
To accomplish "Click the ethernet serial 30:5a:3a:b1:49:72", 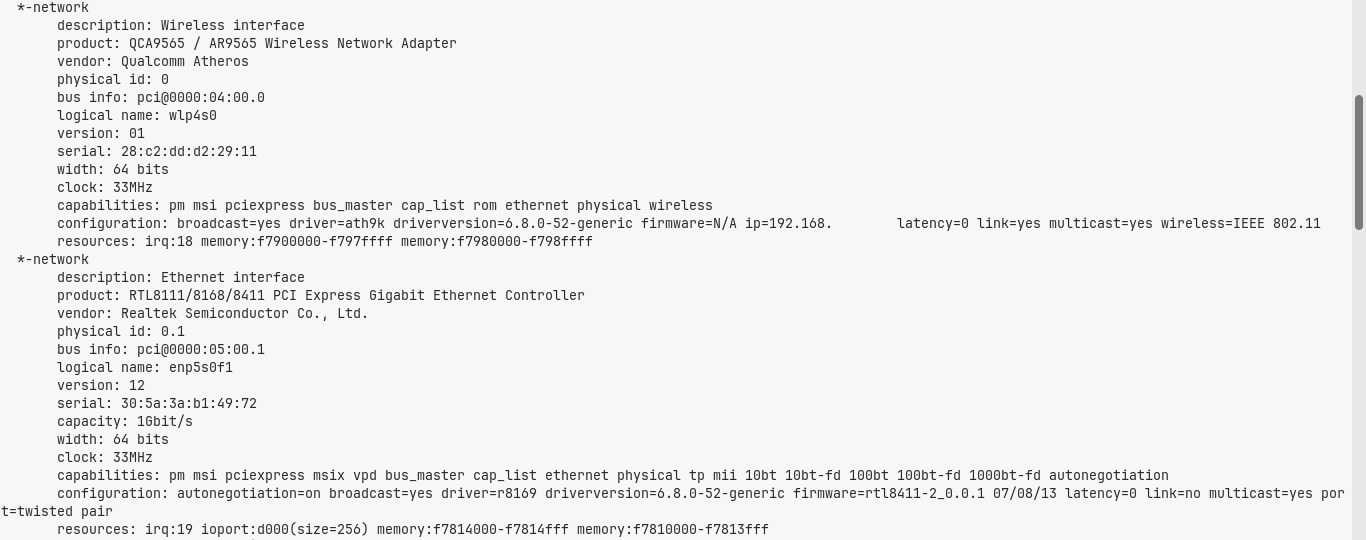I will (189, 404).
